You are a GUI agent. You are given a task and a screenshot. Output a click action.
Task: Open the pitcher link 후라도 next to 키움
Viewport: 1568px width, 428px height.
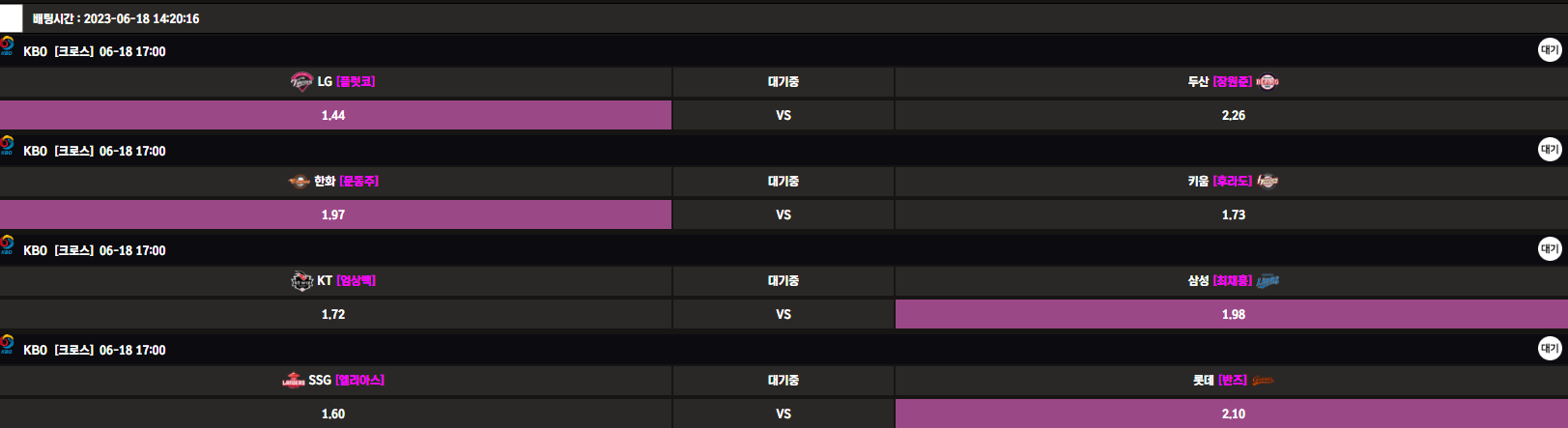pyautogui.click(x=1232, y=182)
